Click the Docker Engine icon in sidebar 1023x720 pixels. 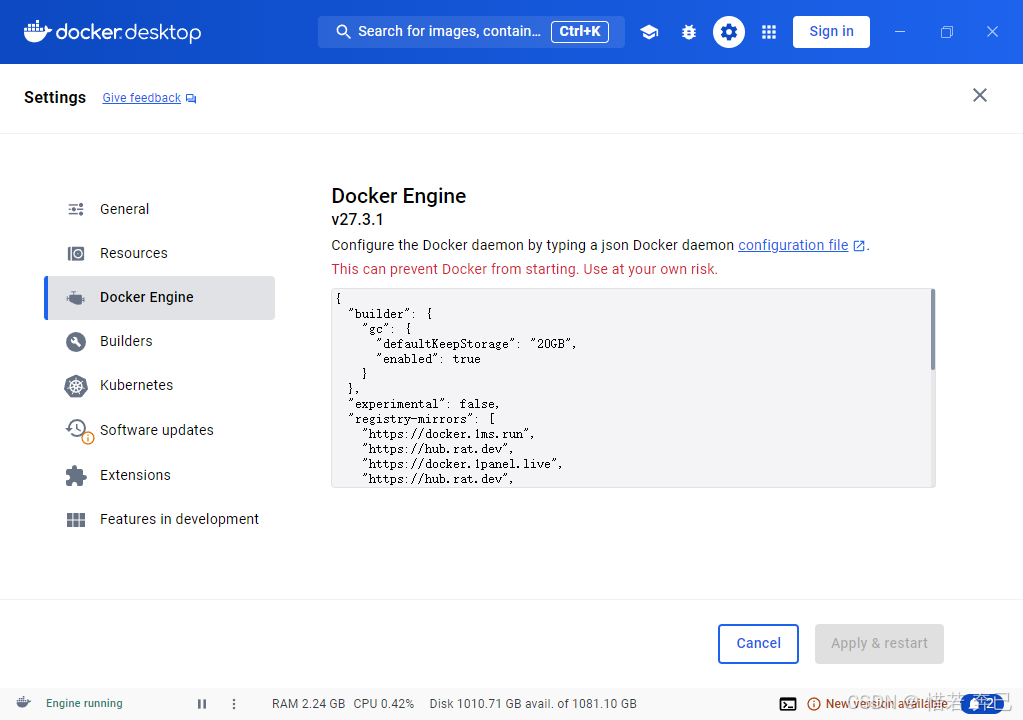(76, 298)
